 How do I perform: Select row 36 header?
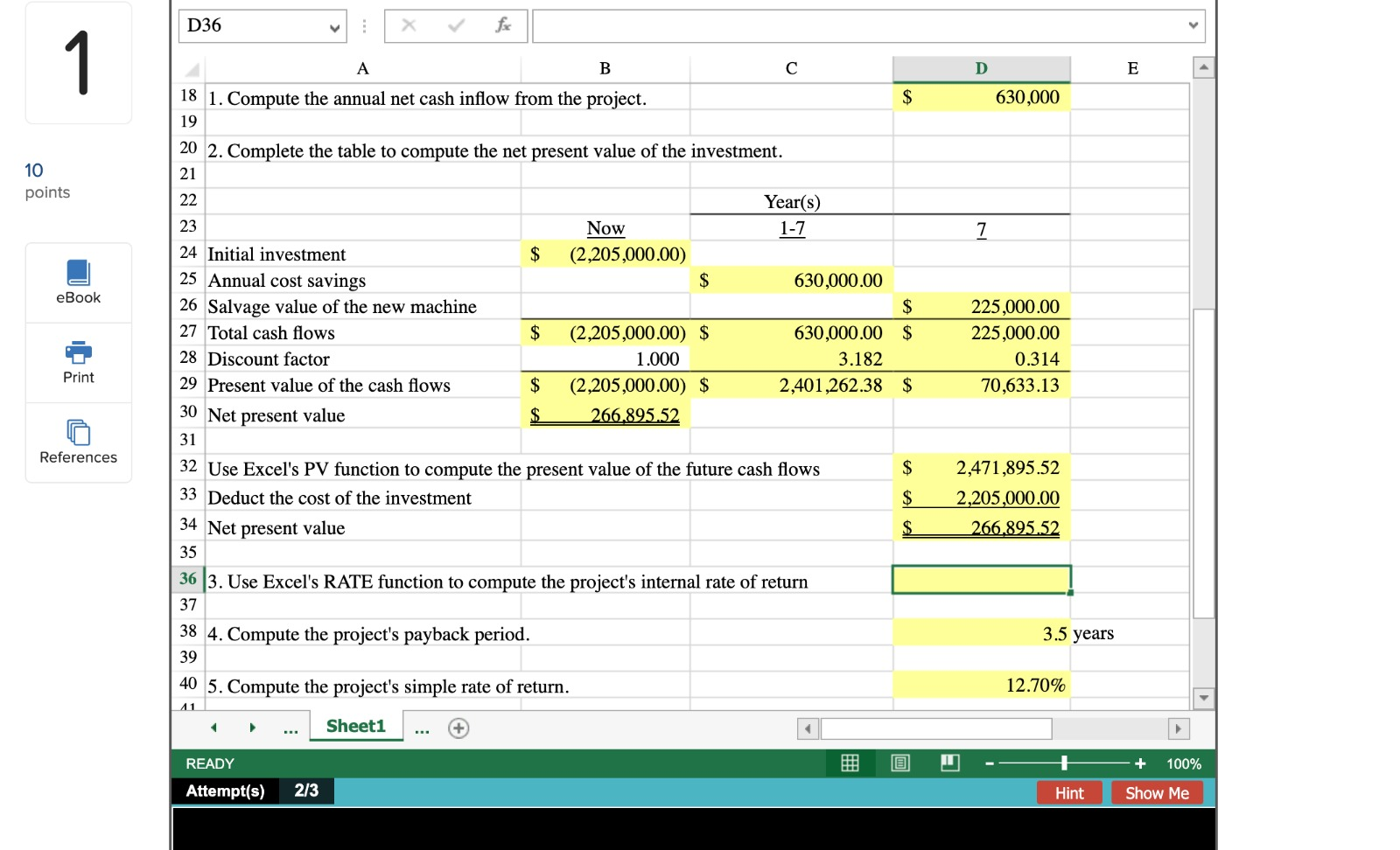pos(188,579)
